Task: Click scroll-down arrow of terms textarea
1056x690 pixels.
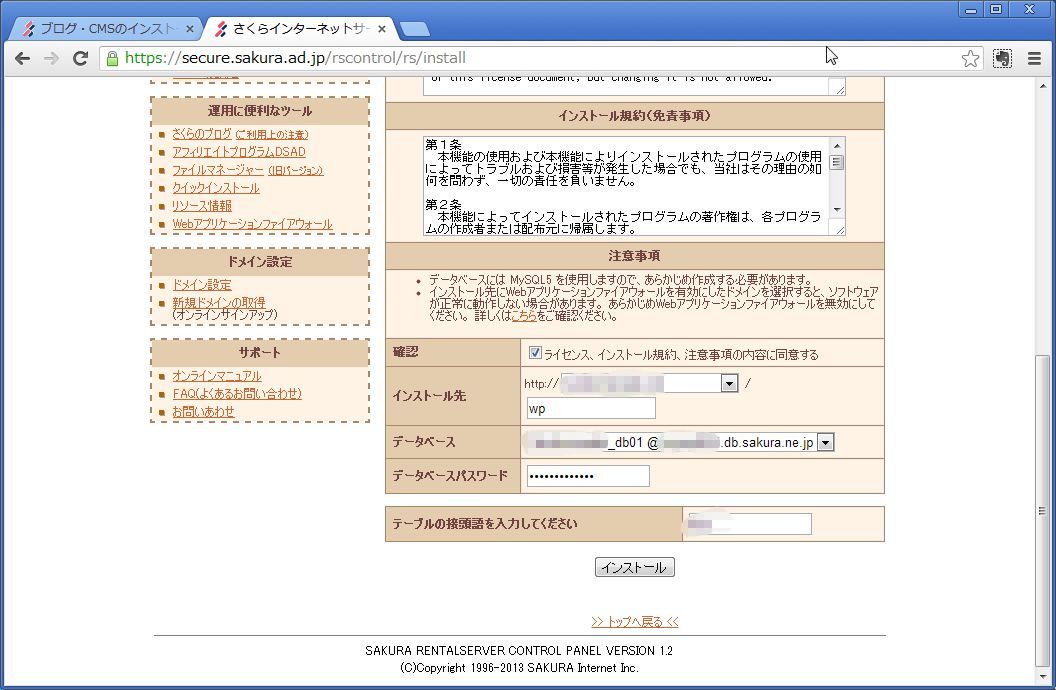Action: click(x=836, y=211)
